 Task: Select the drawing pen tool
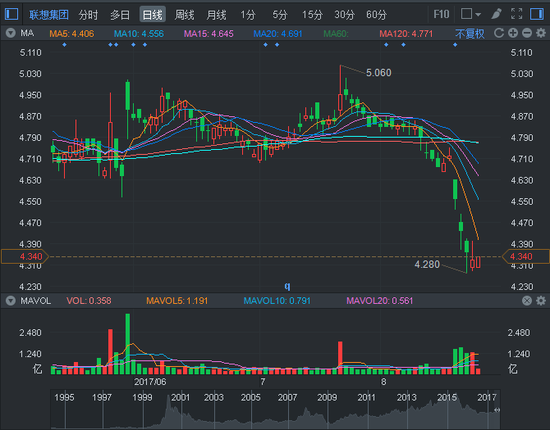(496, 14)
